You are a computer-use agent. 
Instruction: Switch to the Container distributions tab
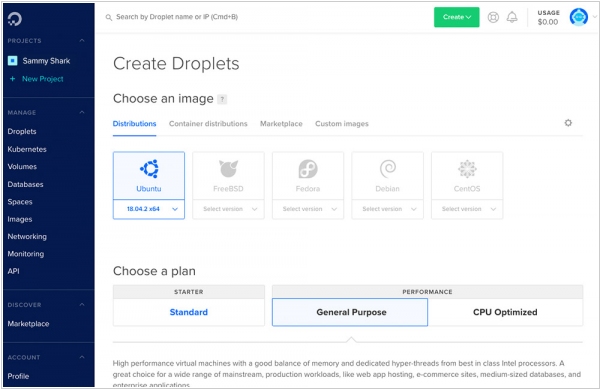pyautogui.click(x=208, y=124)
